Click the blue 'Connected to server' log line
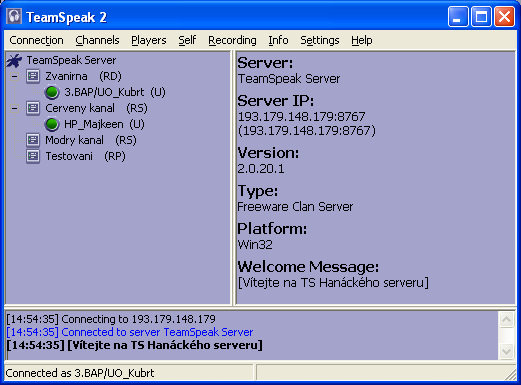Image resolution: width=521 pixels, height=385 pixels. (130, 332)
